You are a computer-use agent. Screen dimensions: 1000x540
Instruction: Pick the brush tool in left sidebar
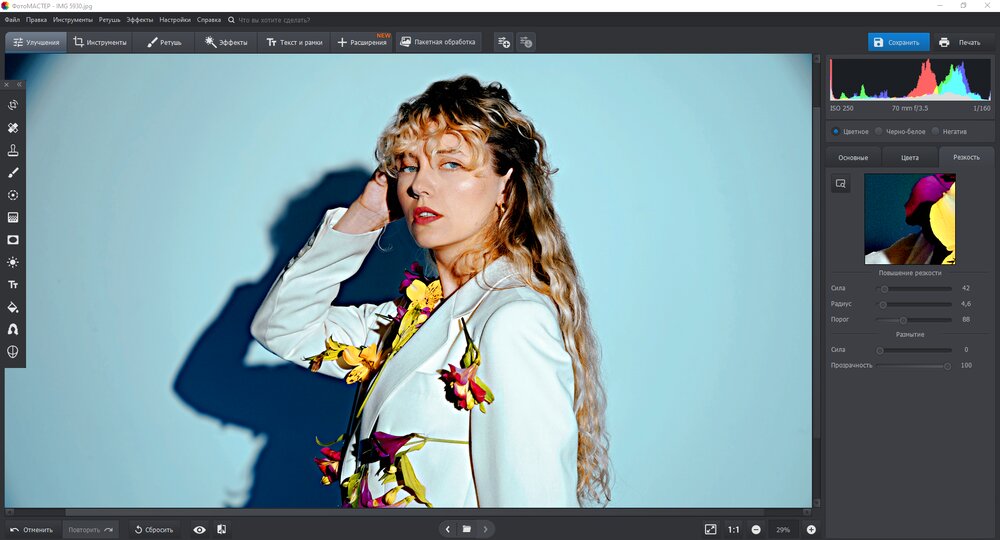coord(13,173)
